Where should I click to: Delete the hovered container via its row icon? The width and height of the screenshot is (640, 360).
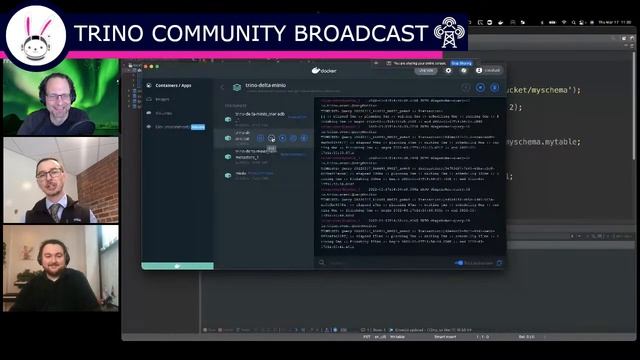point(304,138)
